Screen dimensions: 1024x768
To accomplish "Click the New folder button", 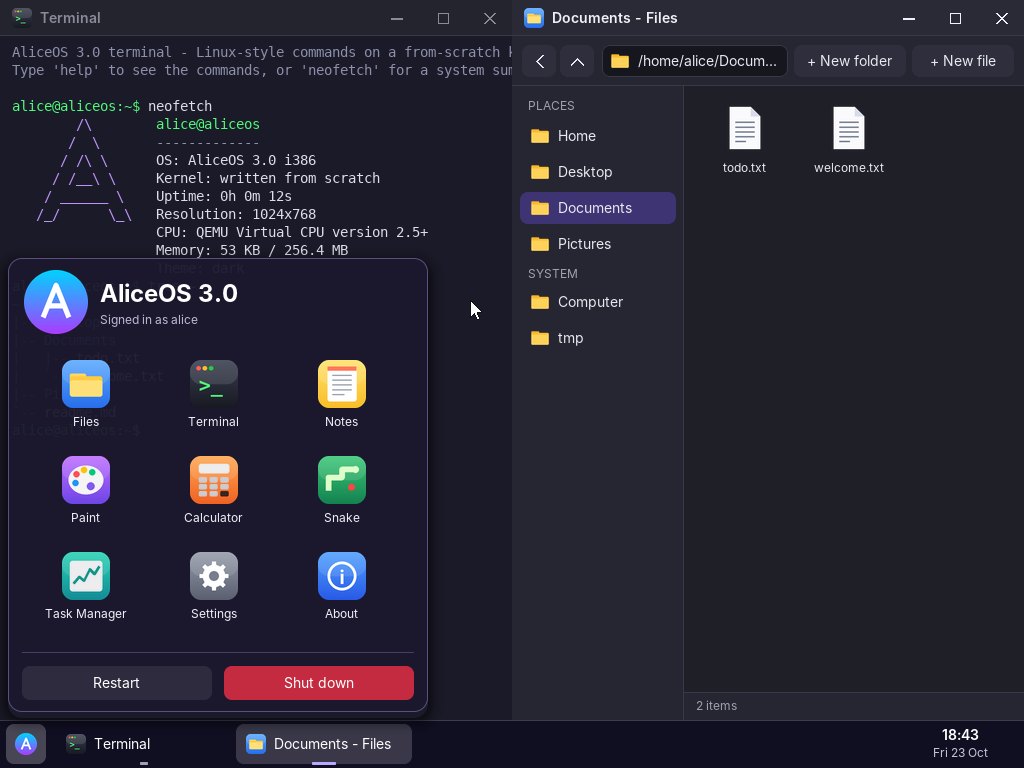I will pyautogui.click(x=850, y=61).
